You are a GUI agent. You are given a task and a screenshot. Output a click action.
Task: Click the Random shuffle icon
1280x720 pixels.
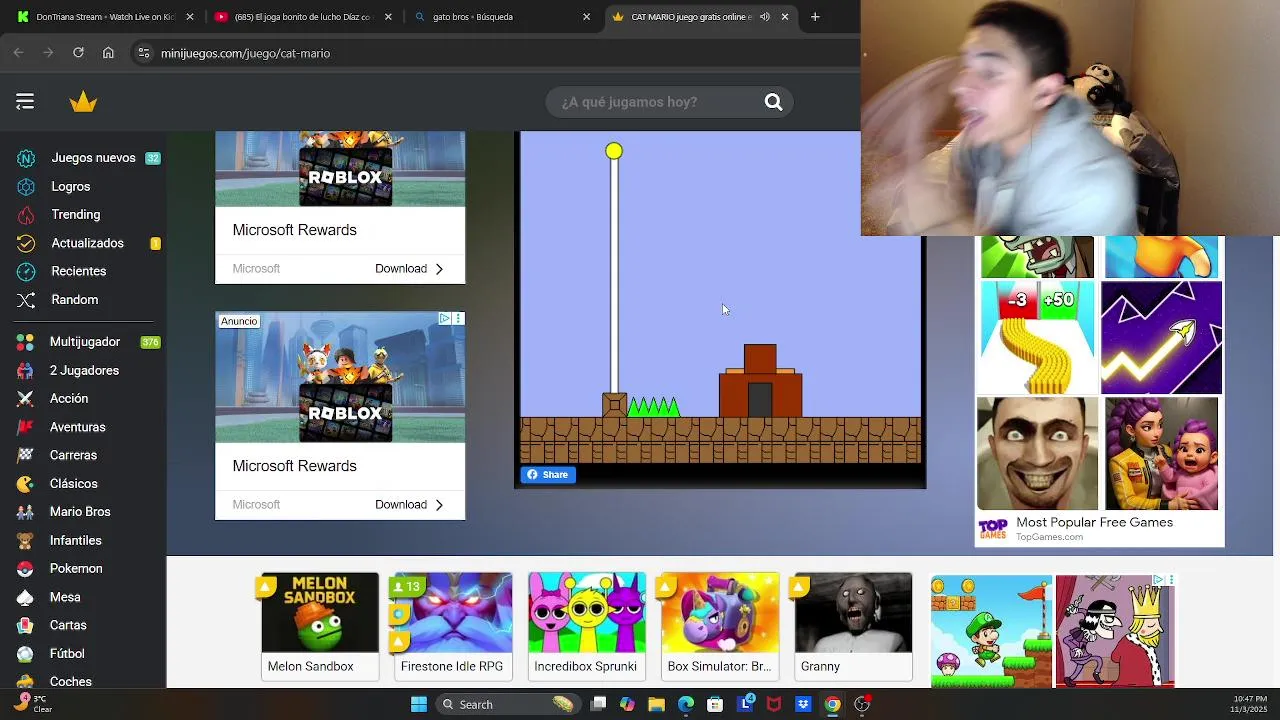(26, 300)
